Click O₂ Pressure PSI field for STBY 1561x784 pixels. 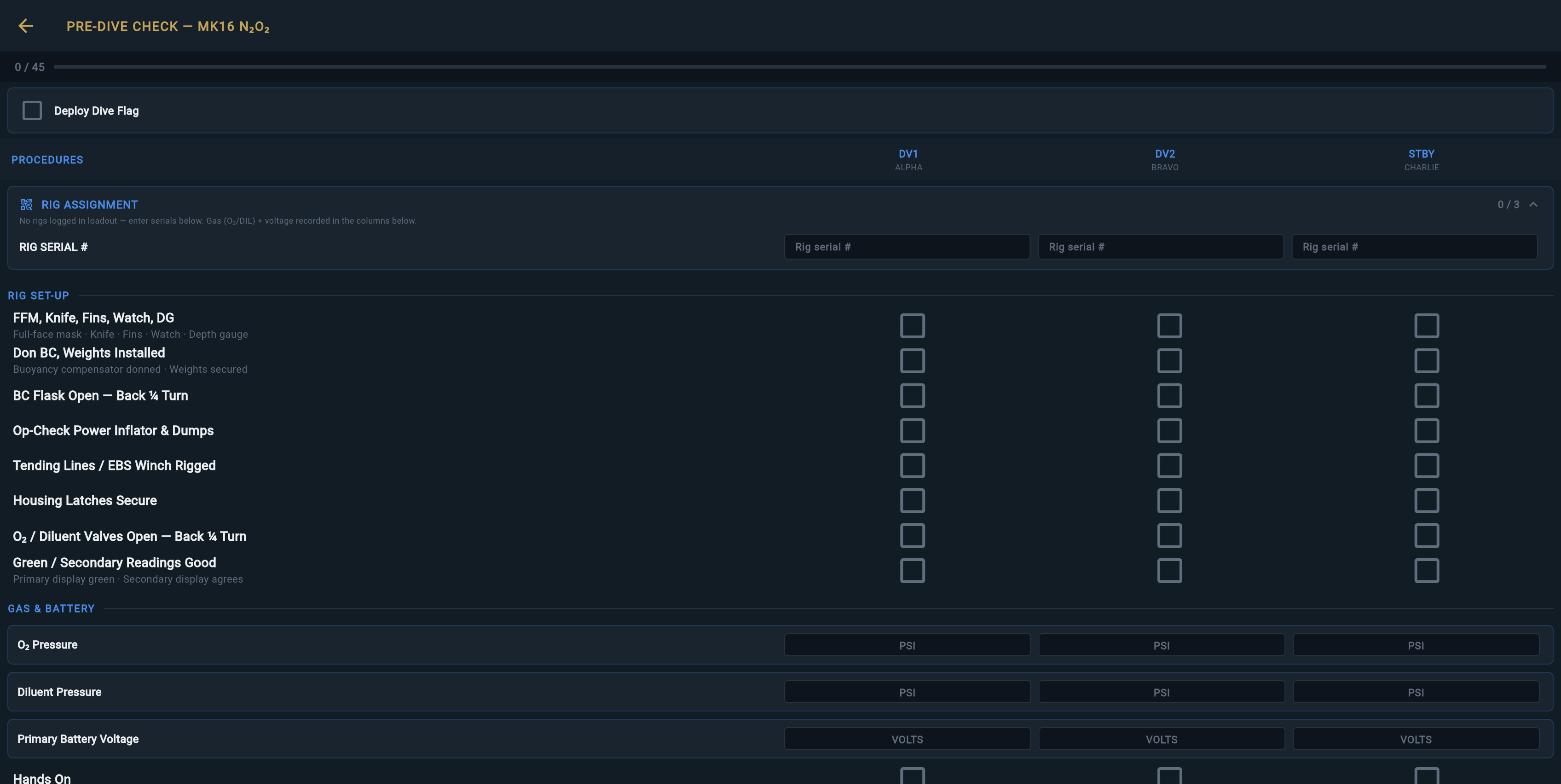coord(1416,645)
